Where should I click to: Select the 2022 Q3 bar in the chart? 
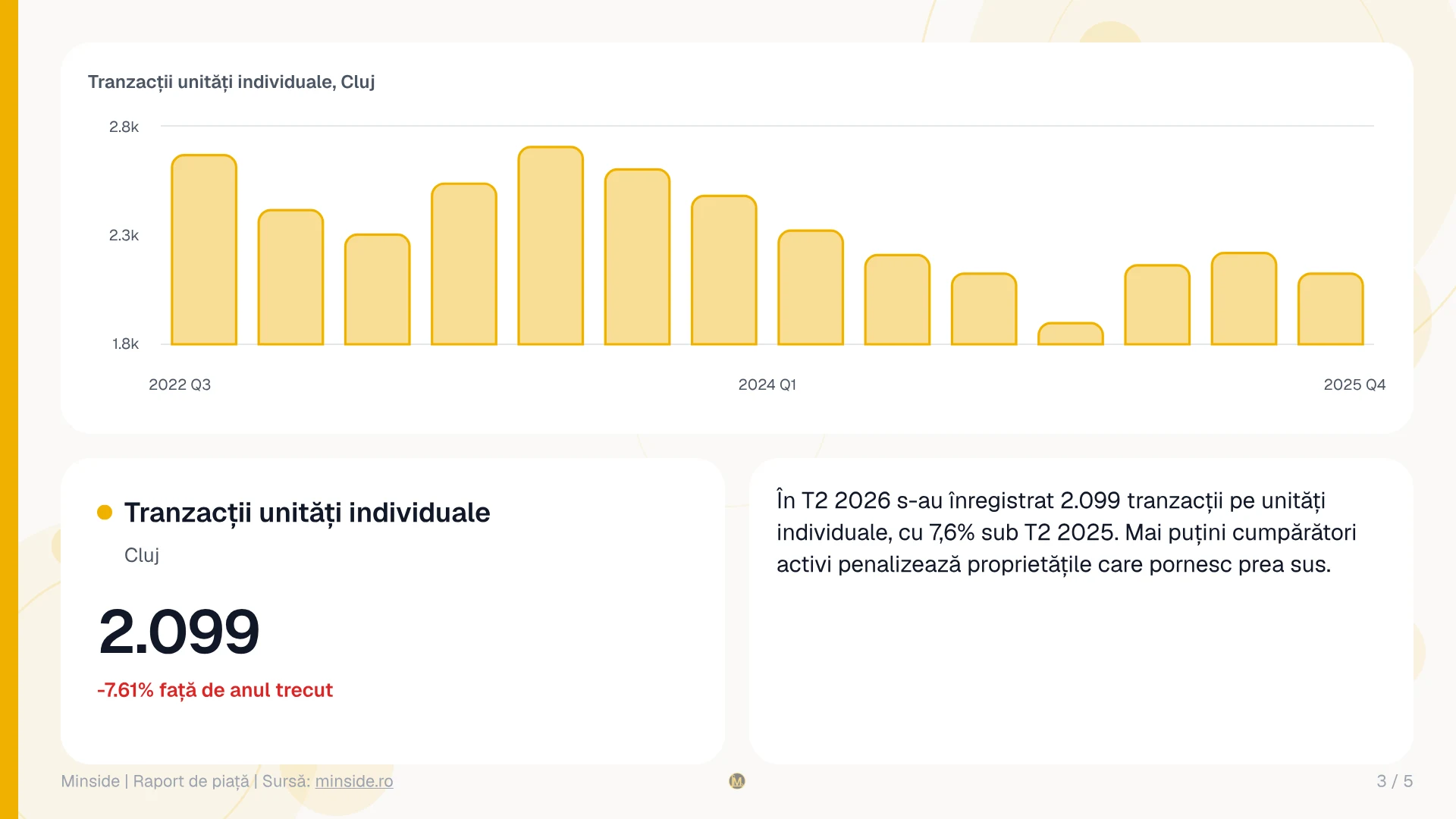pos(204,249)
